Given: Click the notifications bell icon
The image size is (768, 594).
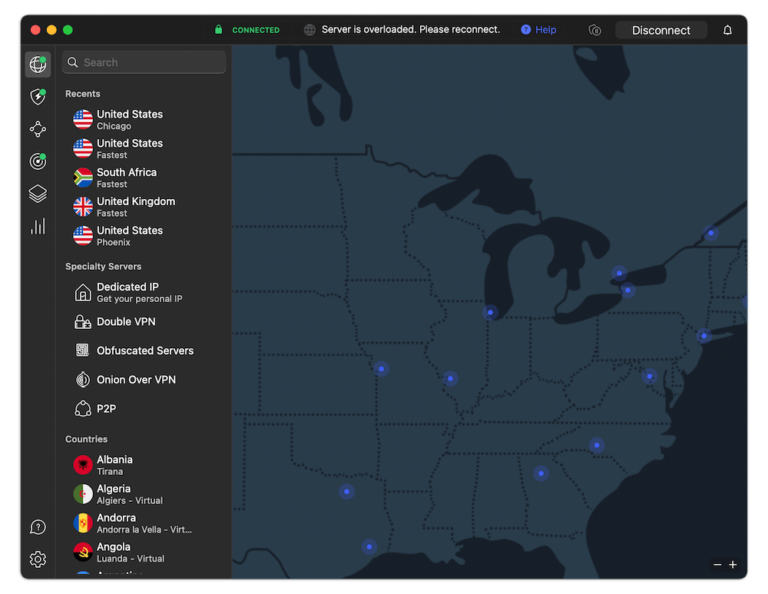Looking at the screenshot, I should click(x=727, y=30).
